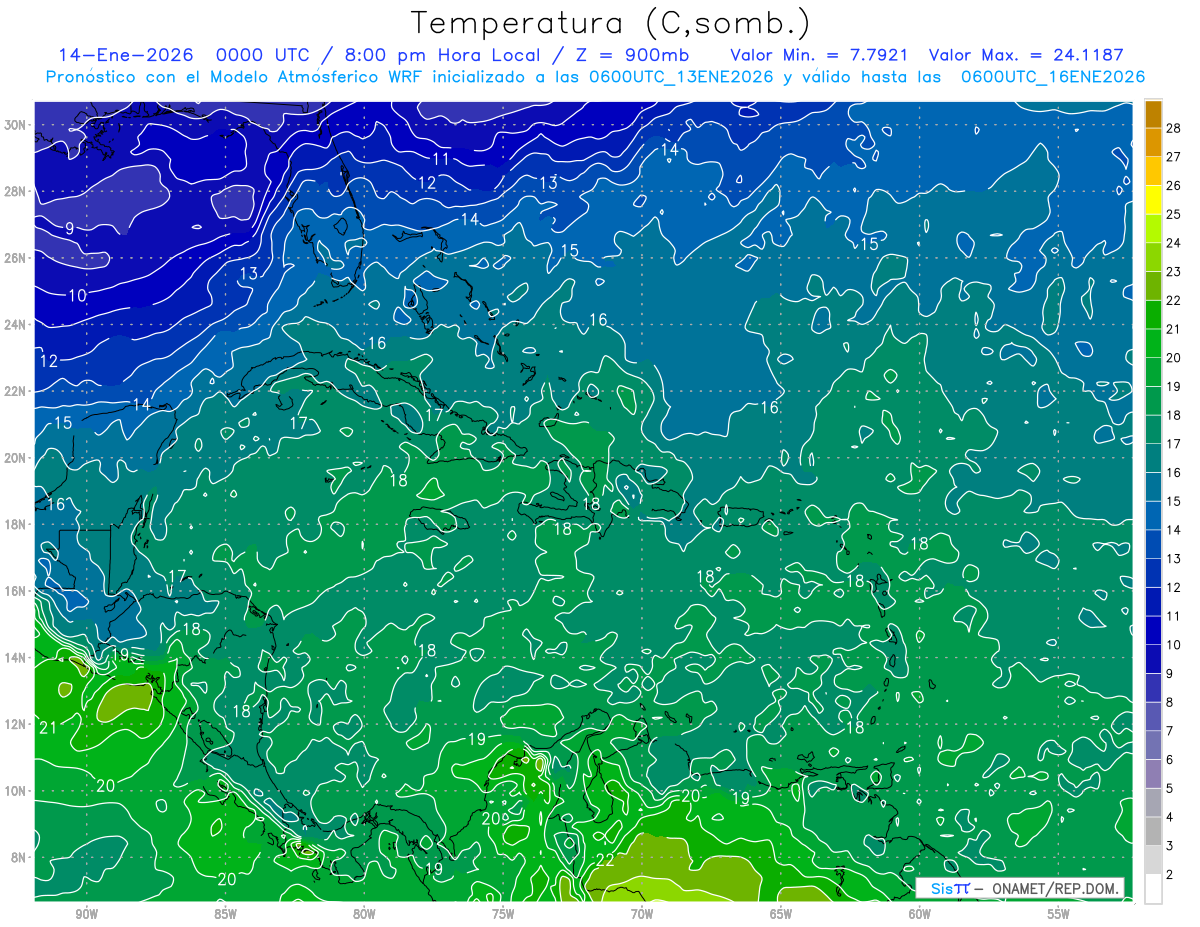The height and width of the screenshot is (927, 1200).
Task: Click legend label 7 on color scale
Action: pos(1170,731)
